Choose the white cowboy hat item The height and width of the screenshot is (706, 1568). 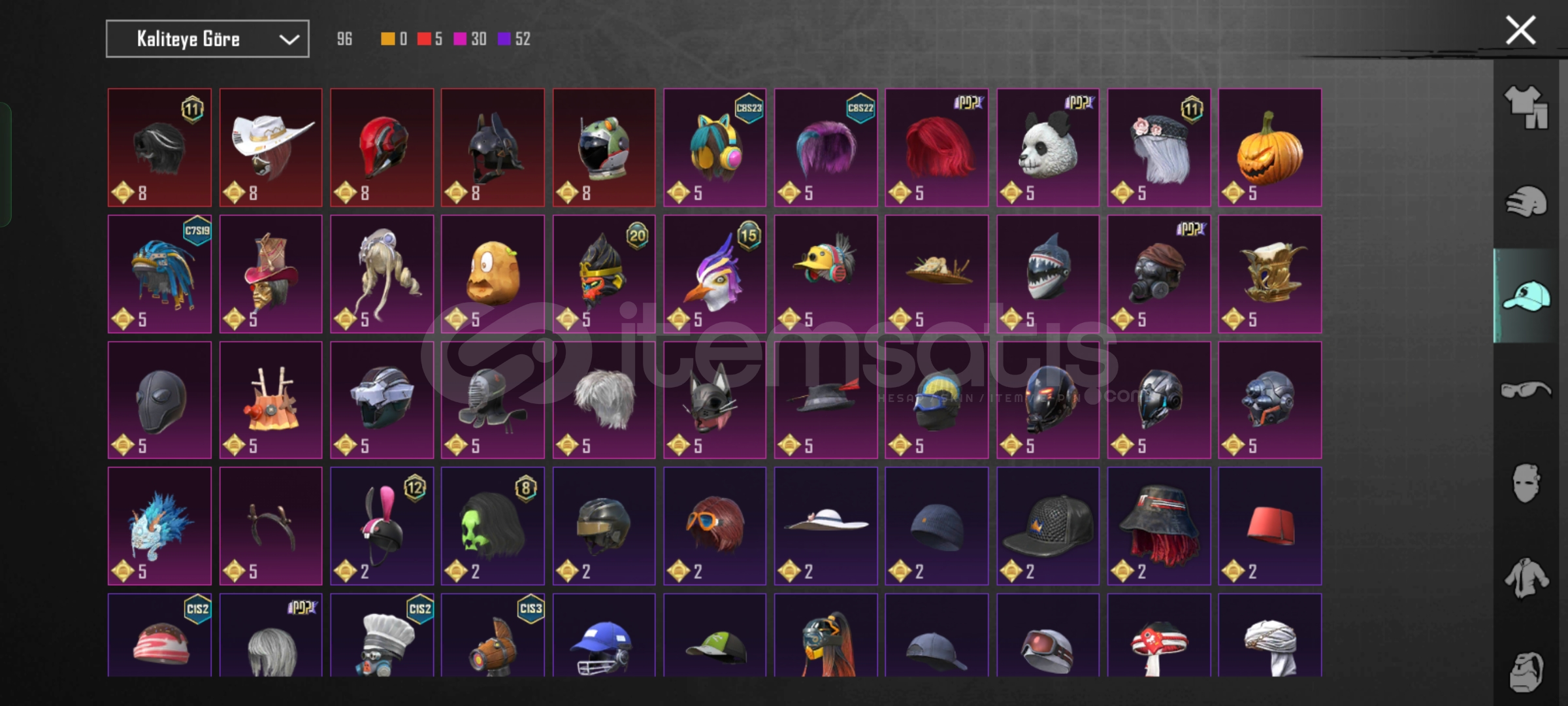[x=270, y=148]
